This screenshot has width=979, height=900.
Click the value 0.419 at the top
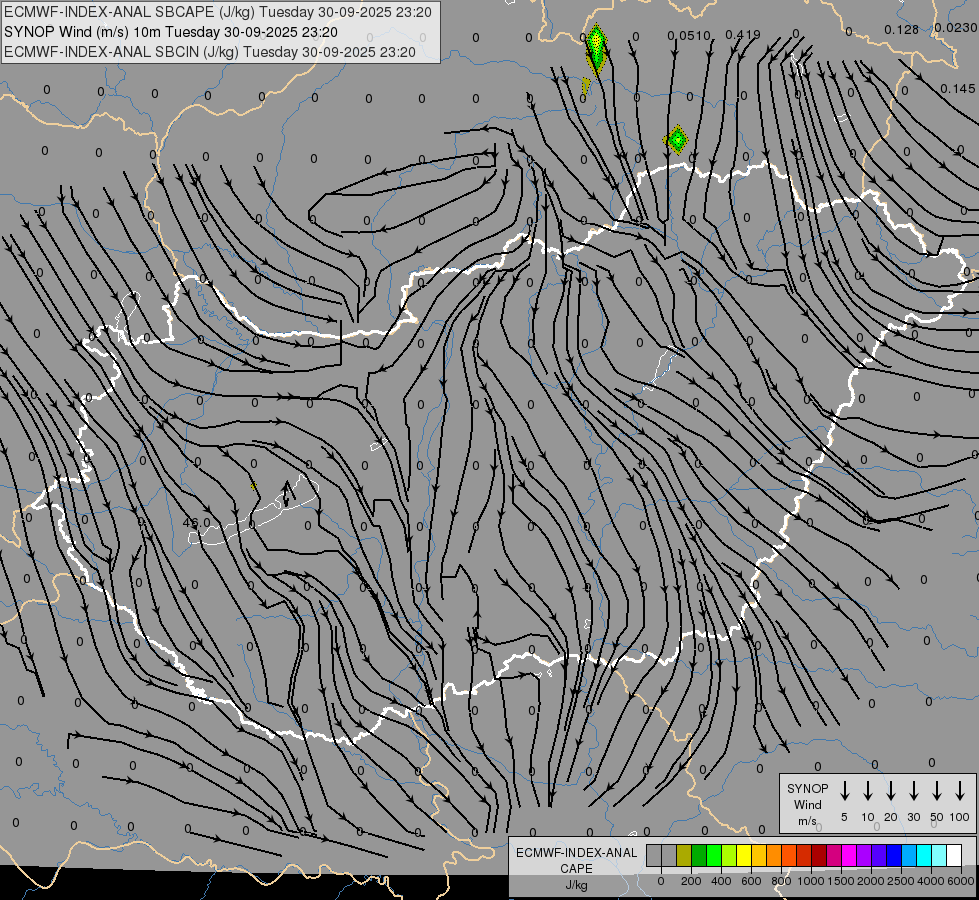tap(743, 35)
